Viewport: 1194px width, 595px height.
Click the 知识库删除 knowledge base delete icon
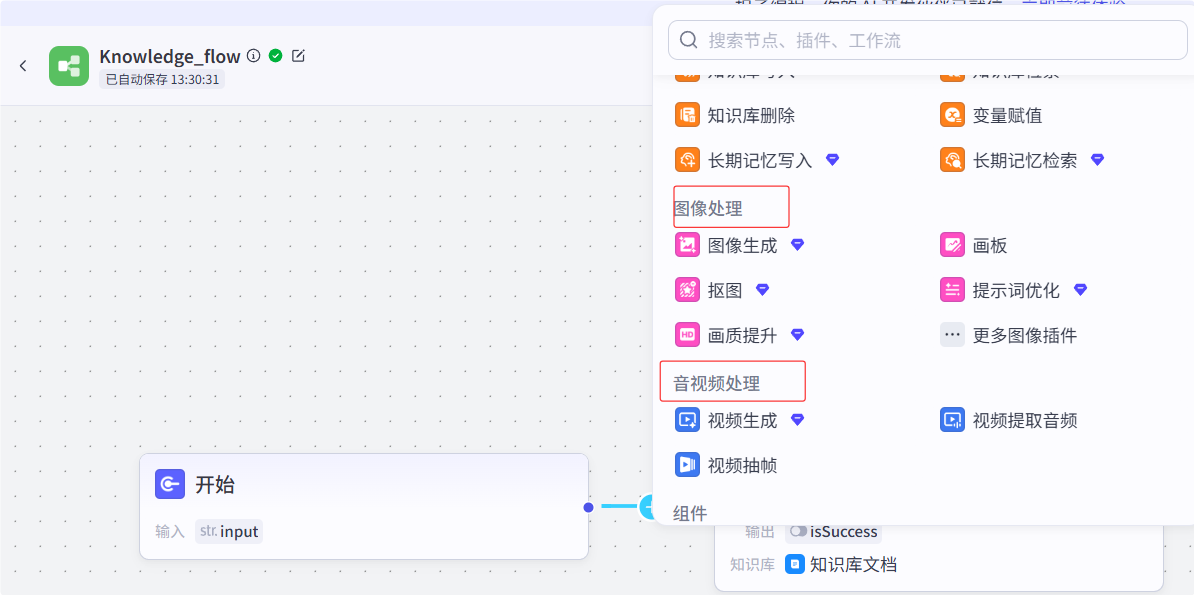click(x=687, y=114)
